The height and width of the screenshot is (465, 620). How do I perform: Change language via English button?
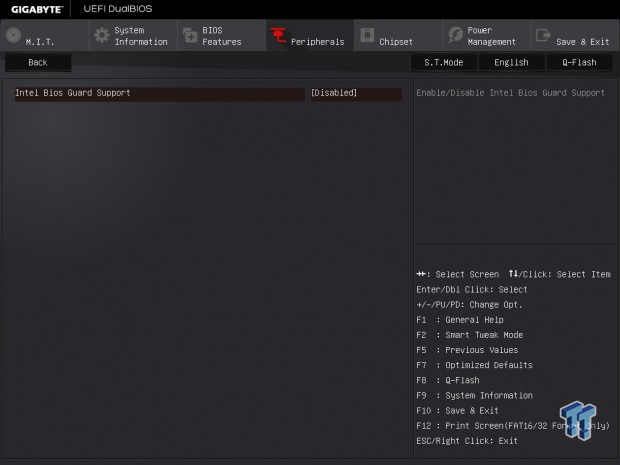coord(511,62)
